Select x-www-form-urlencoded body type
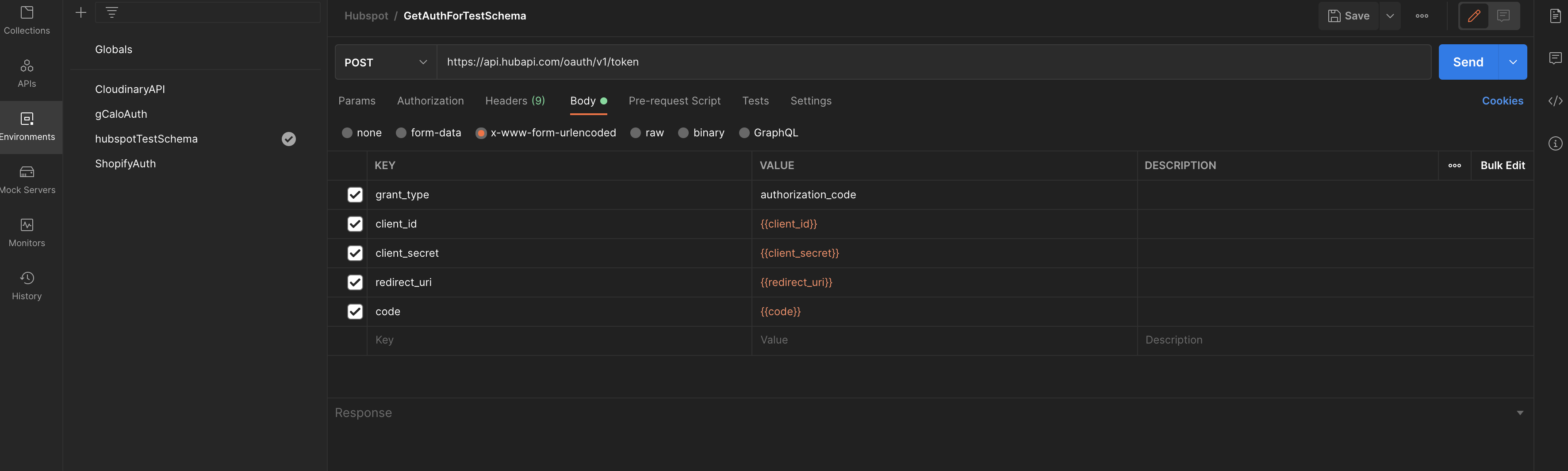The height and width of the screenshot is (471, 1568). tap(481, 133)
